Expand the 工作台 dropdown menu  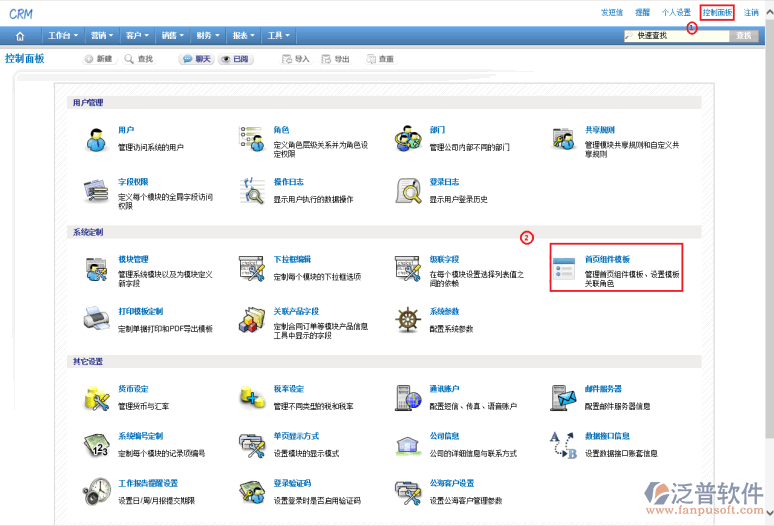63,35
